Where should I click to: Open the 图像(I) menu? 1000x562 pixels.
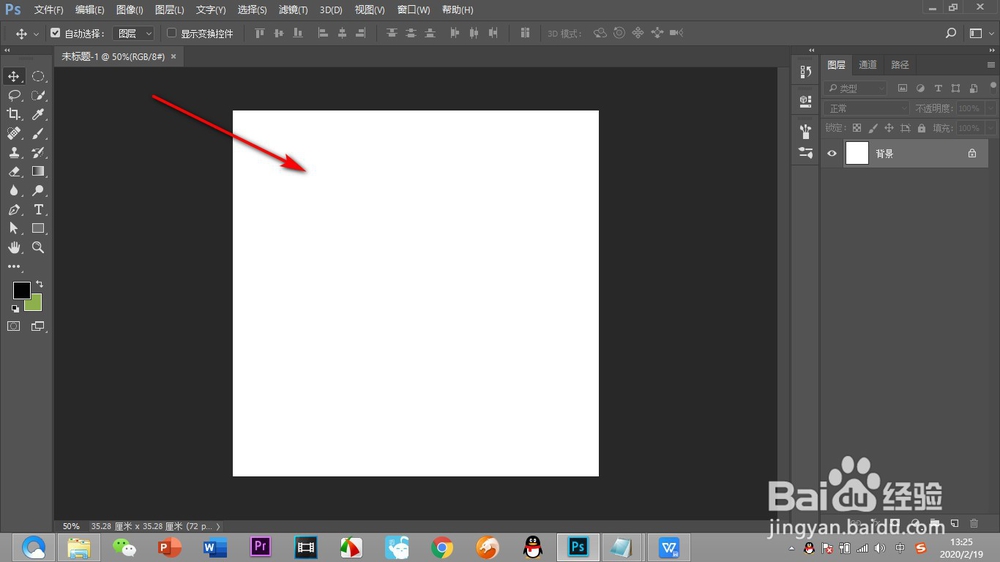[x=129, y=10]
